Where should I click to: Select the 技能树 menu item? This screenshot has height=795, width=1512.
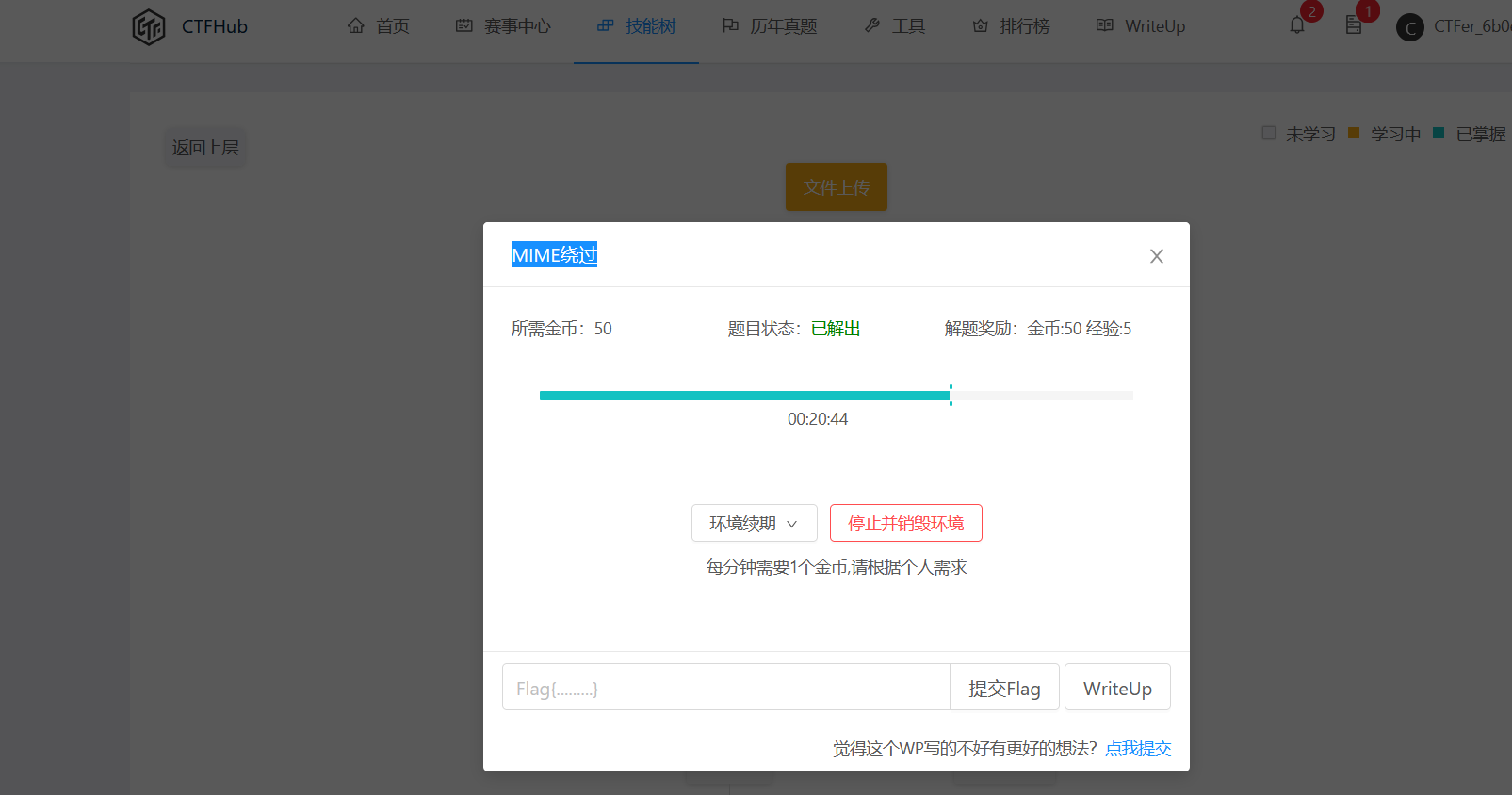[637, 26]
